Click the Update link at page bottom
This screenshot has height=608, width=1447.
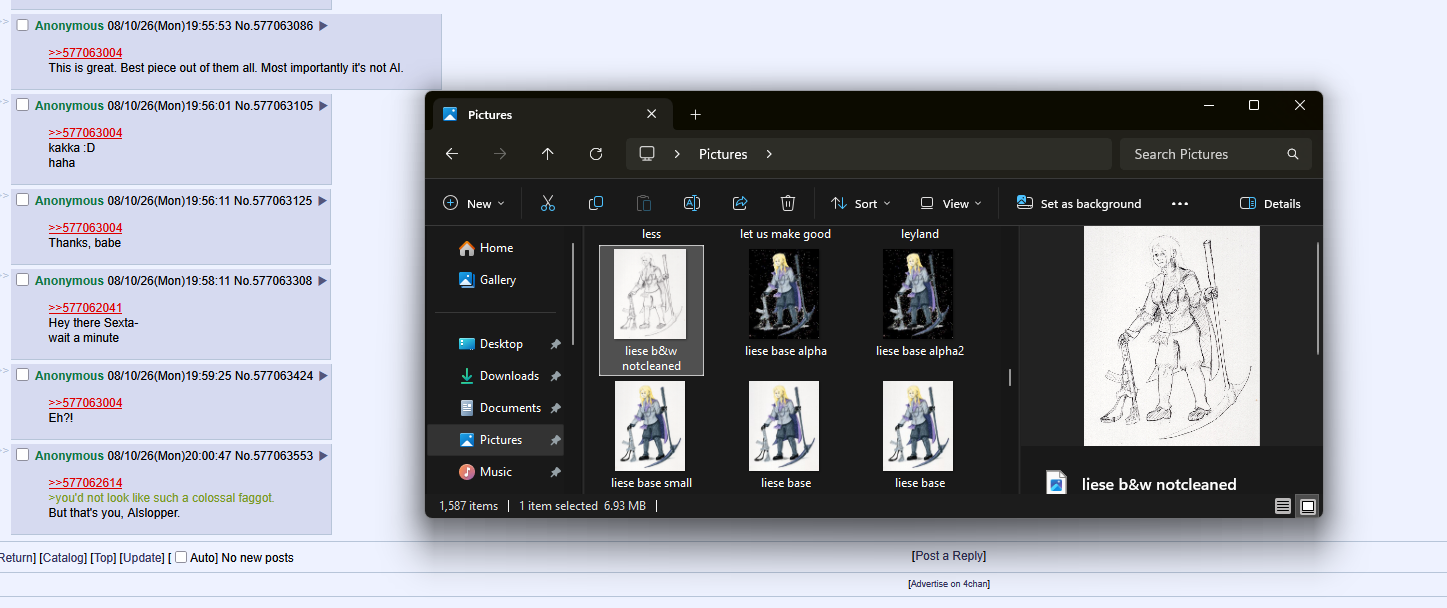[142, 558]
